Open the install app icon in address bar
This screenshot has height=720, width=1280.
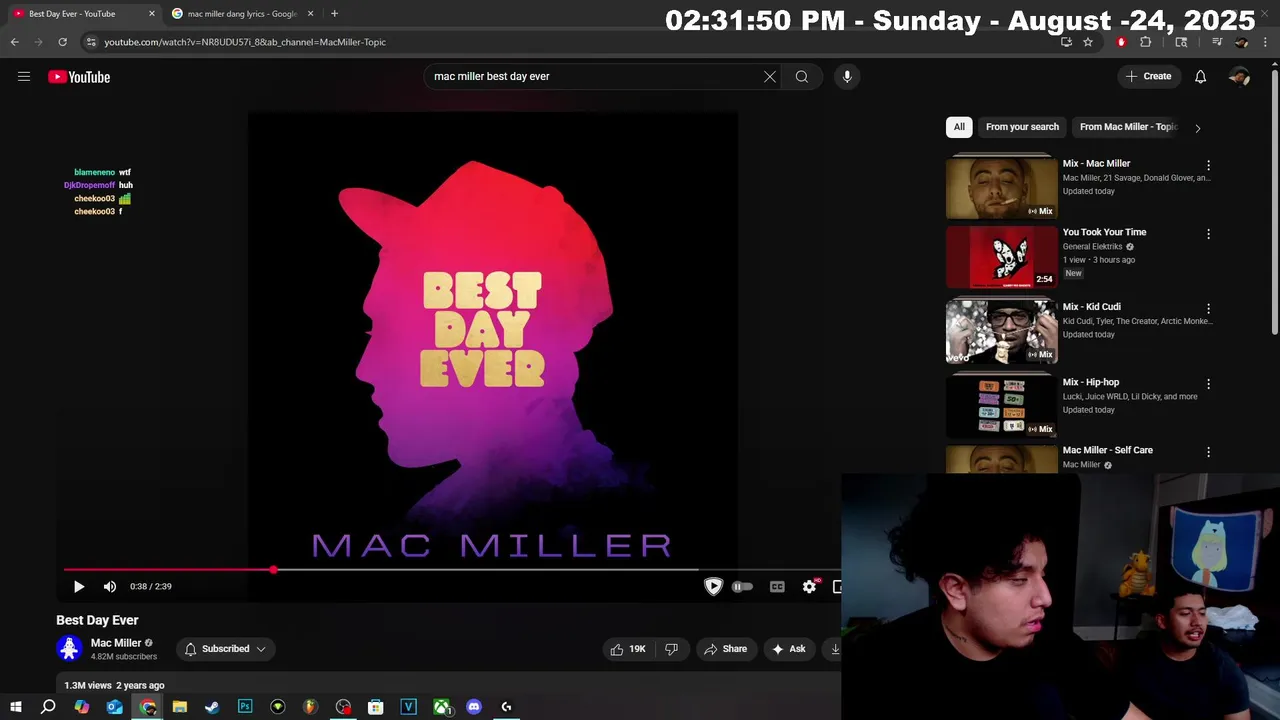(1066, 42)
